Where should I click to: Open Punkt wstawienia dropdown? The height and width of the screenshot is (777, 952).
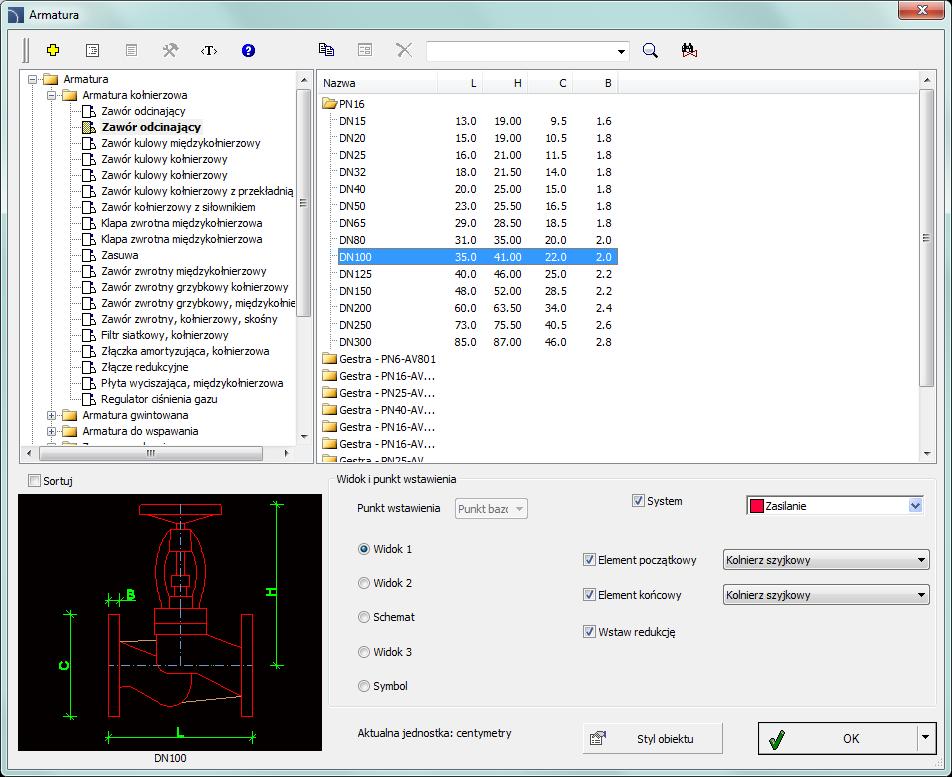[x=520, y=509]
